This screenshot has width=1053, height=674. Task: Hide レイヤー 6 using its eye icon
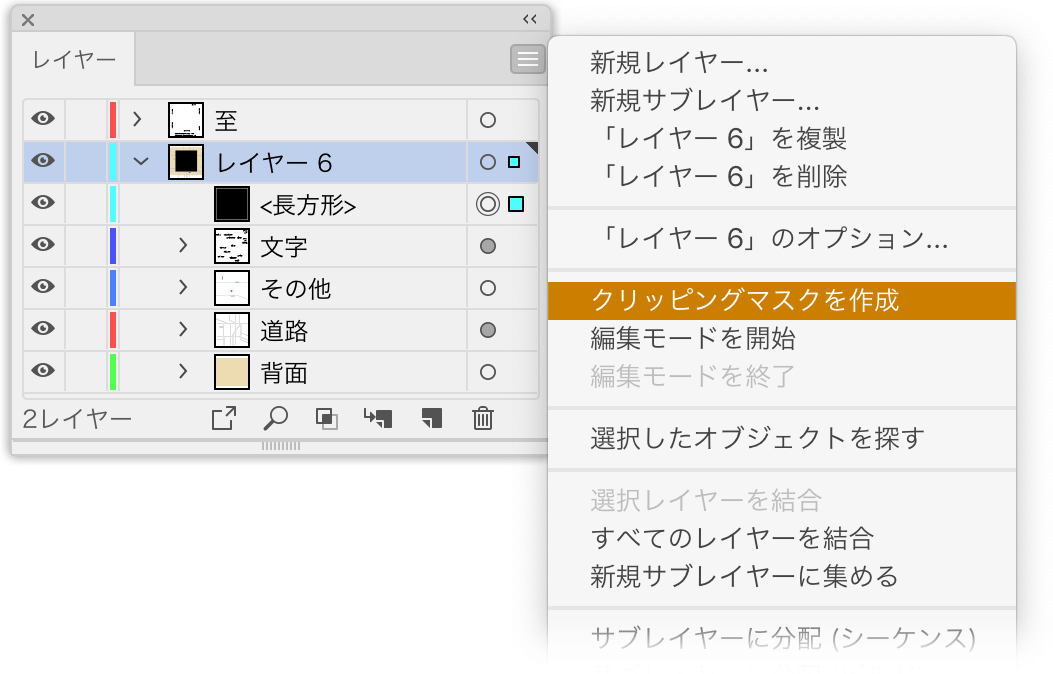(x=43, y=161)
